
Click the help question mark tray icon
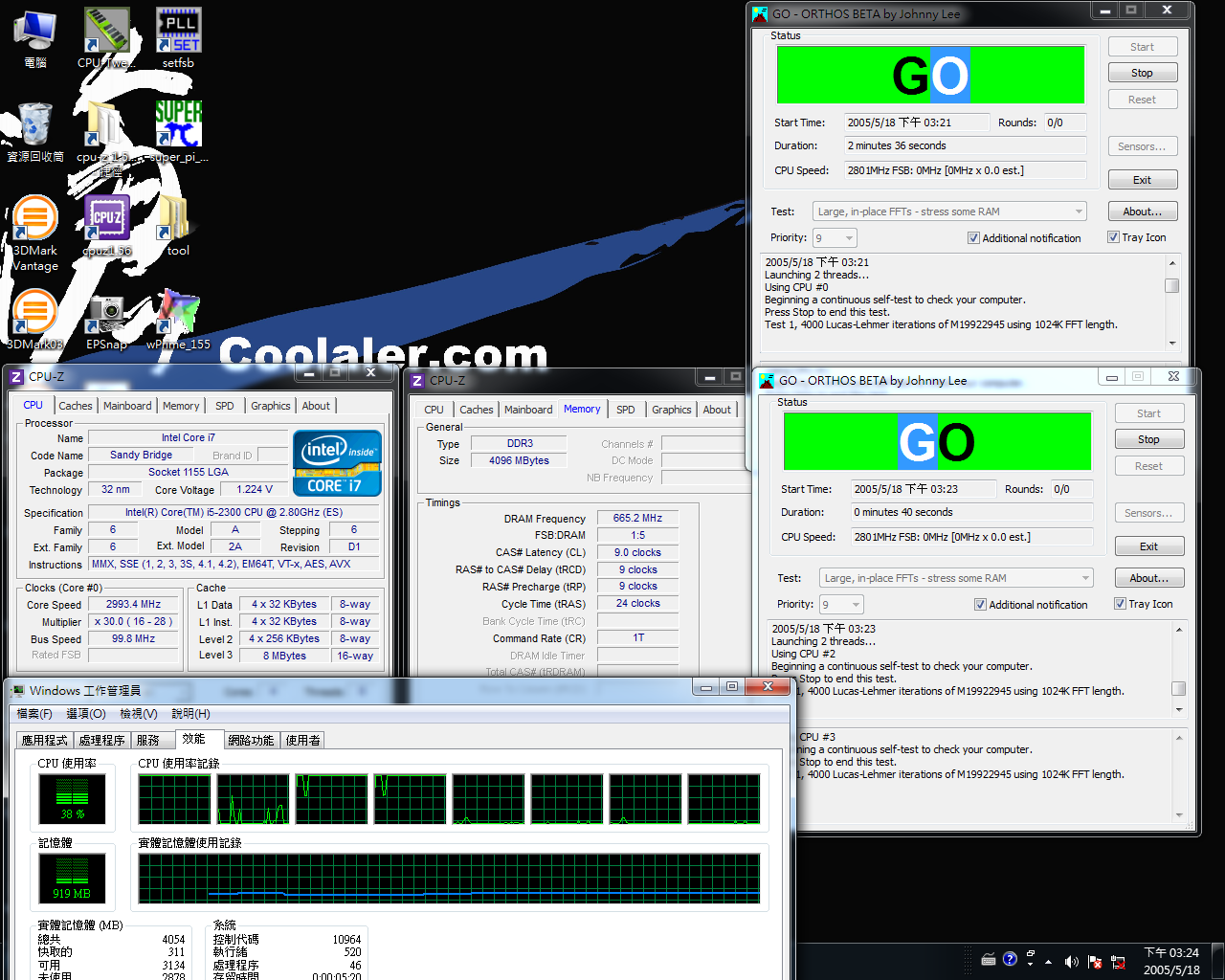pyautogui.click(x=1010, y=959)
